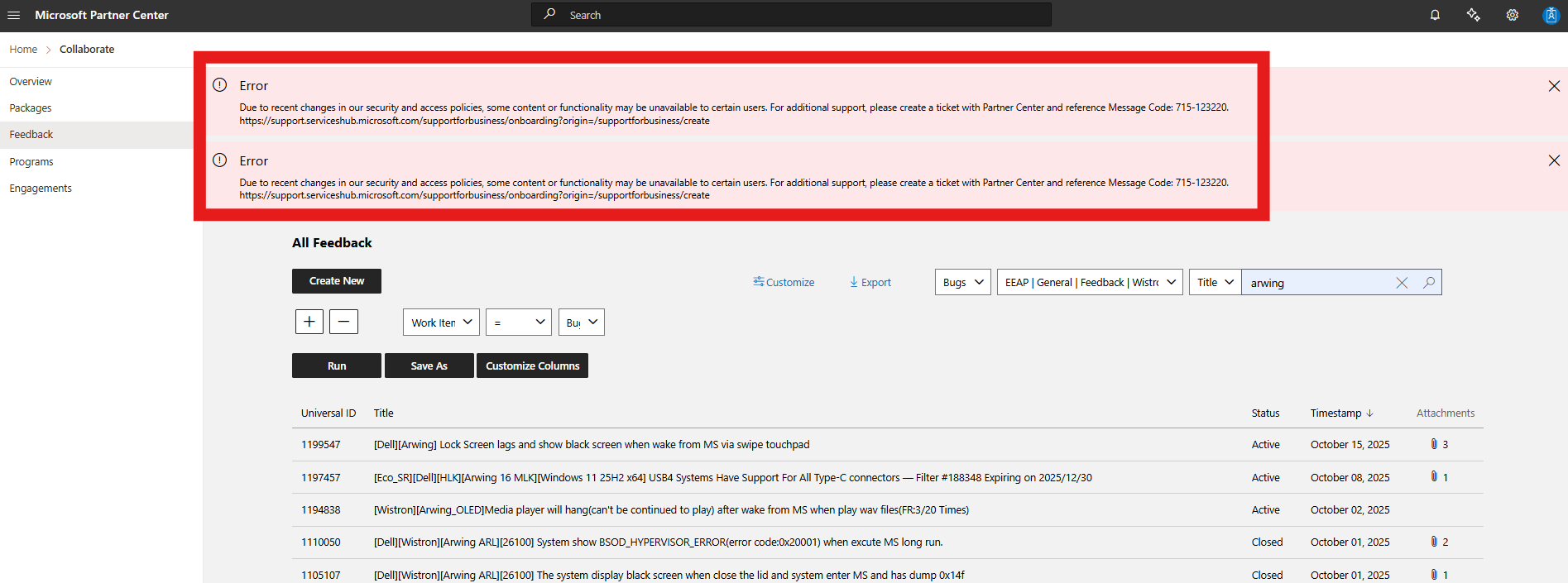Open the USB4 Systems feedback title
The width and height of the screenshot is (1568, 583).
(733, 477)
